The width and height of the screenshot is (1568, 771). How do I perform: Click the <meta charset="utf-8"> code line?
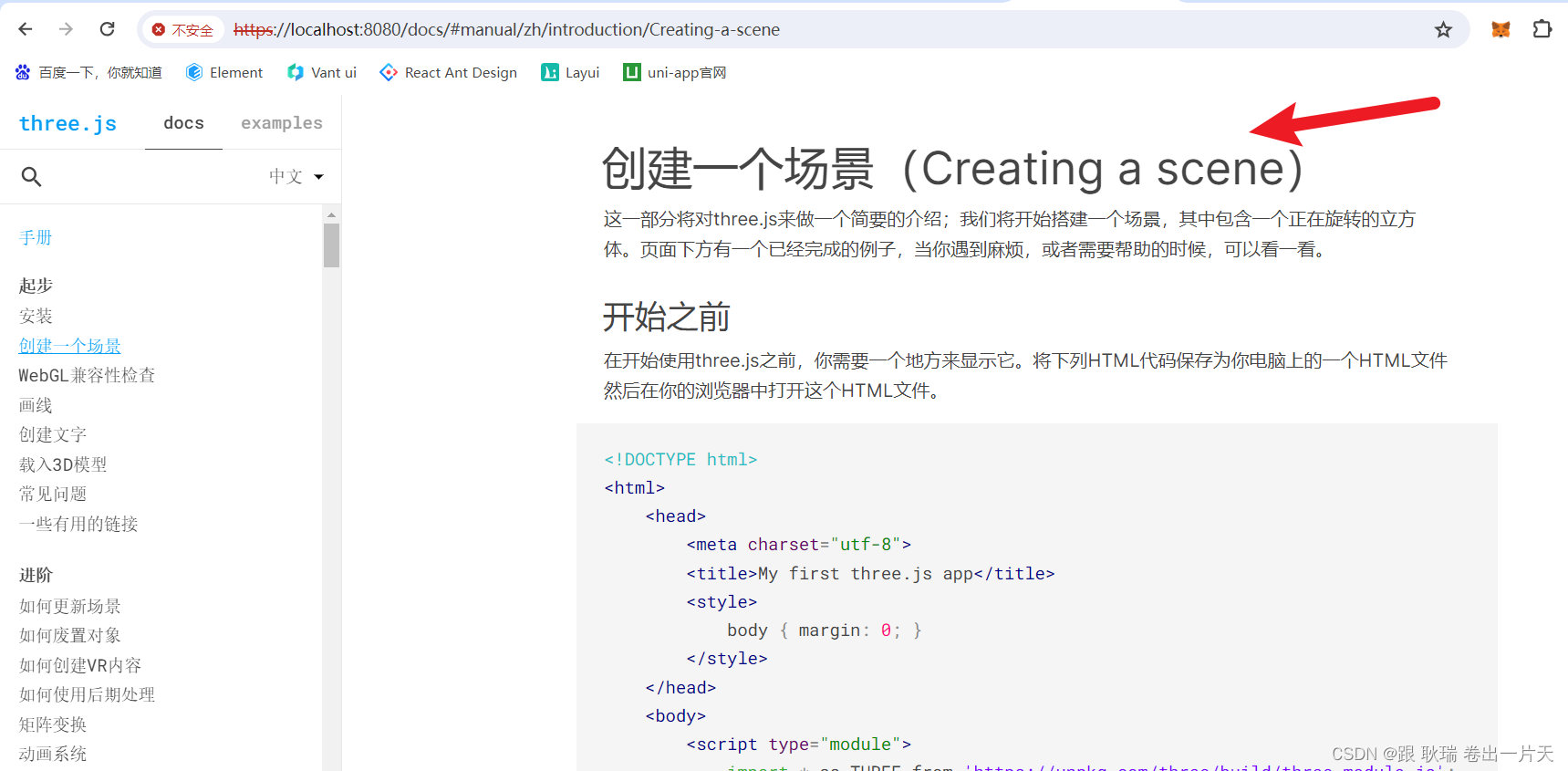(x=798, y=544)
